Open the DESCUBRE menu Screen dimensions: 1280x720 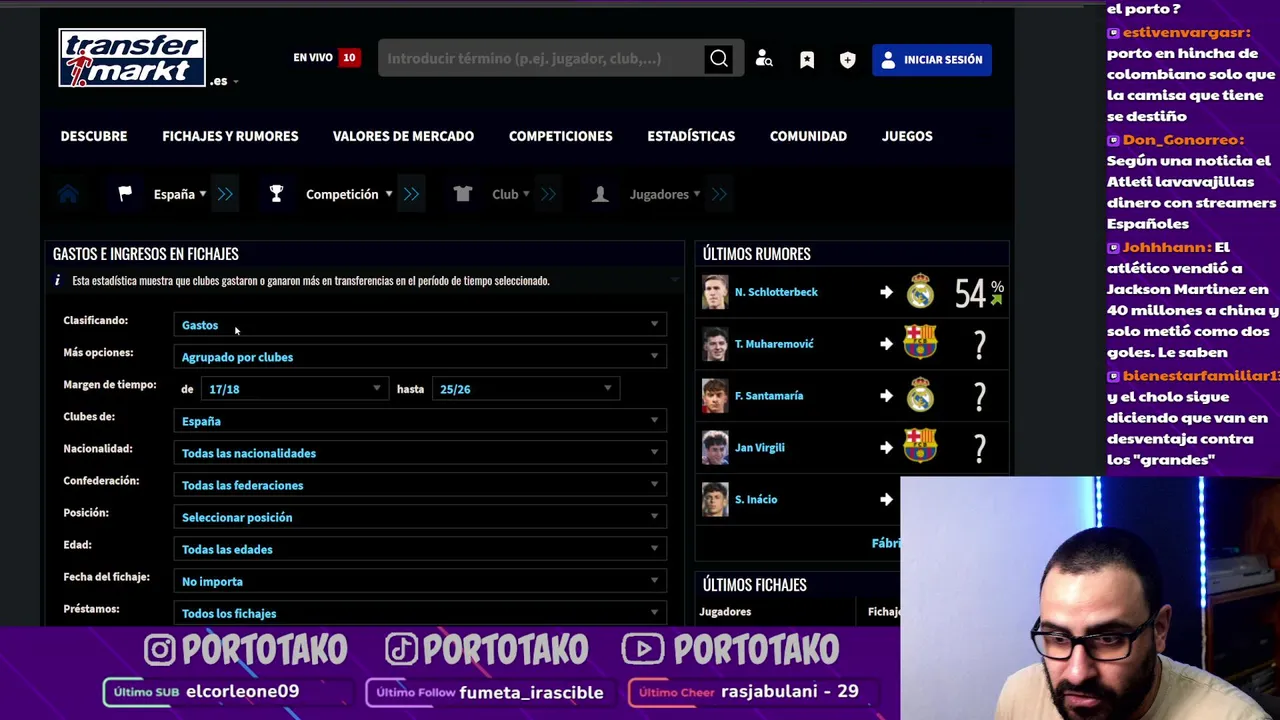[x=94, y=136]
